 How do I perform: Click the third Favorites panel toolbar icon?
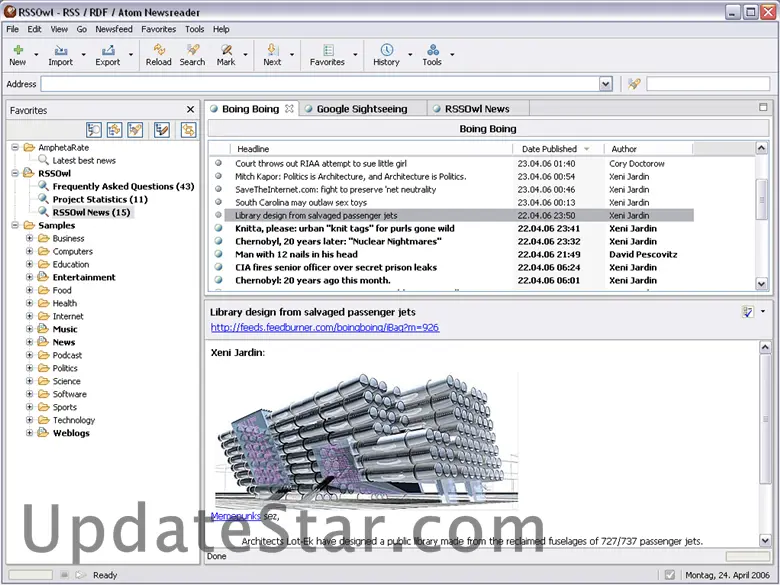click(135, 130)
